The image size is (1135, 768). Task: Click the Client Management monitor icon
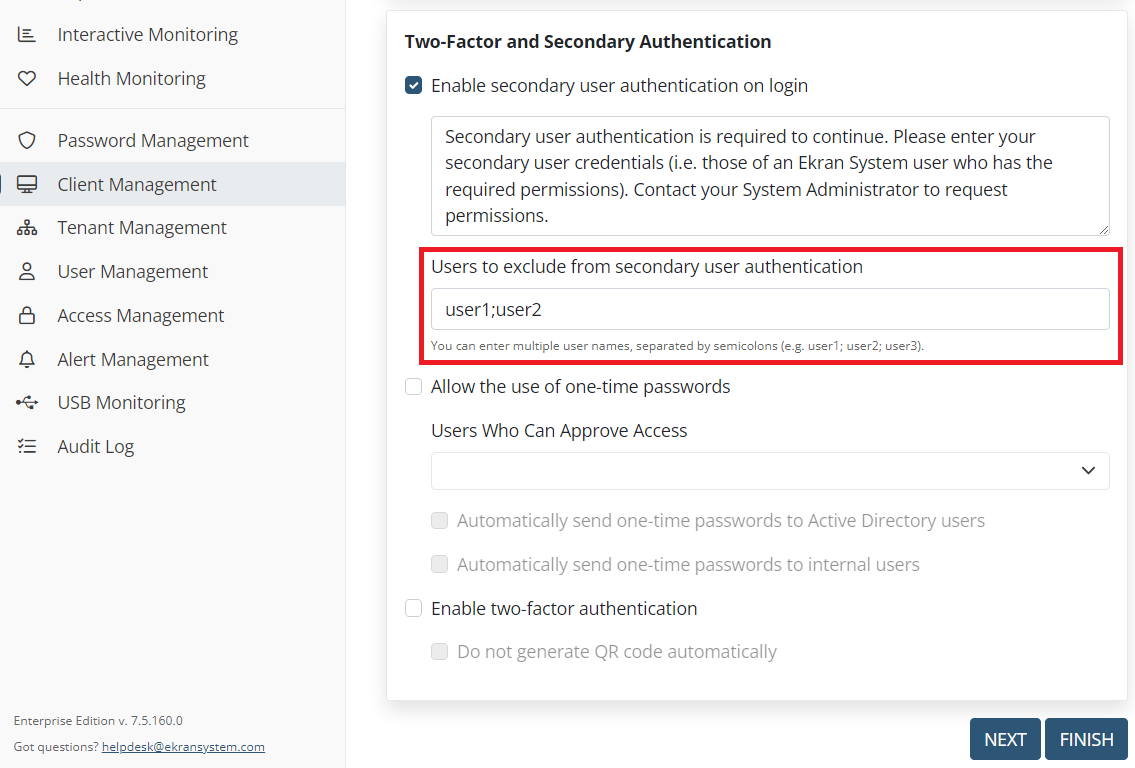[x=27, y=185]
